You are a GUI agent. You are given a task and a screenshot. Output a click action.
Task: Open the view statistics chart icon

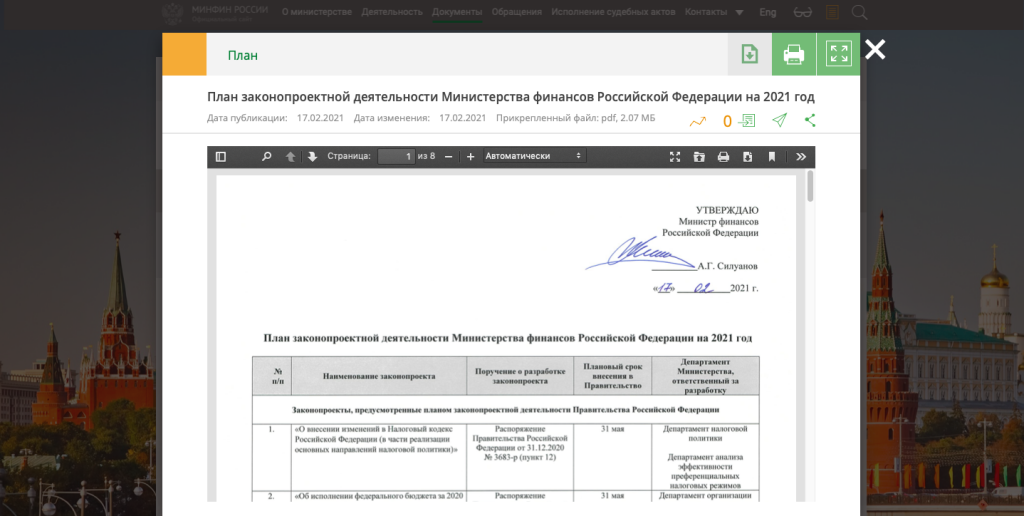pyautogui.click(x=697, y=121)
